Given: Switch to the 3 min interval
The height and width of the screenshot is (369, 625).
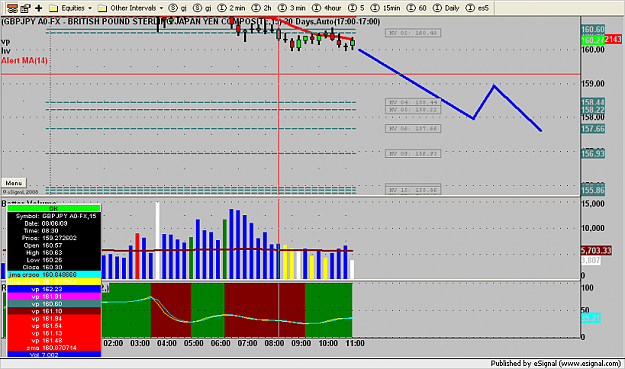Looking at the screenshot, I should click(291, 8).
